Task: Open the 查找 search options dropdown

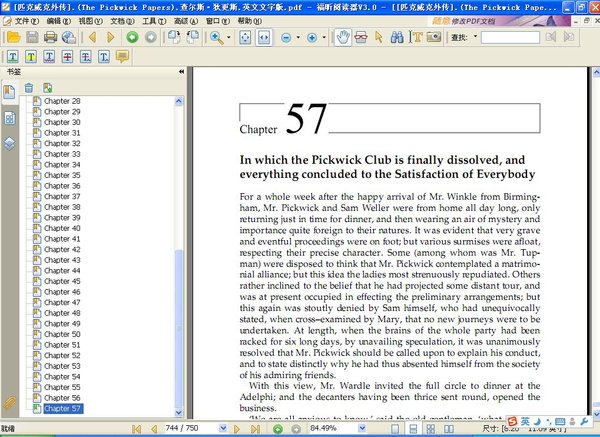Action: [x=475, y=37]
